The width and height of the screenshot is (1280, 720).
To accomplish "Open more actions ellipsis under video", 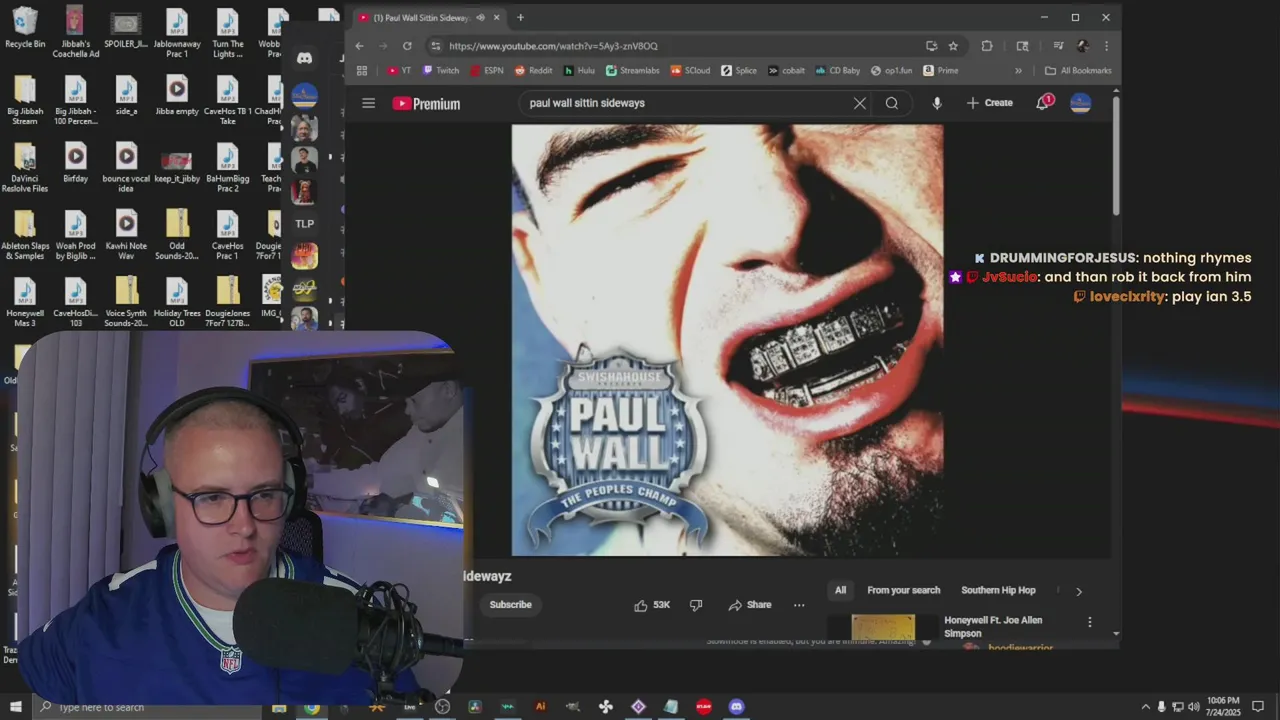I will [799, 605].
